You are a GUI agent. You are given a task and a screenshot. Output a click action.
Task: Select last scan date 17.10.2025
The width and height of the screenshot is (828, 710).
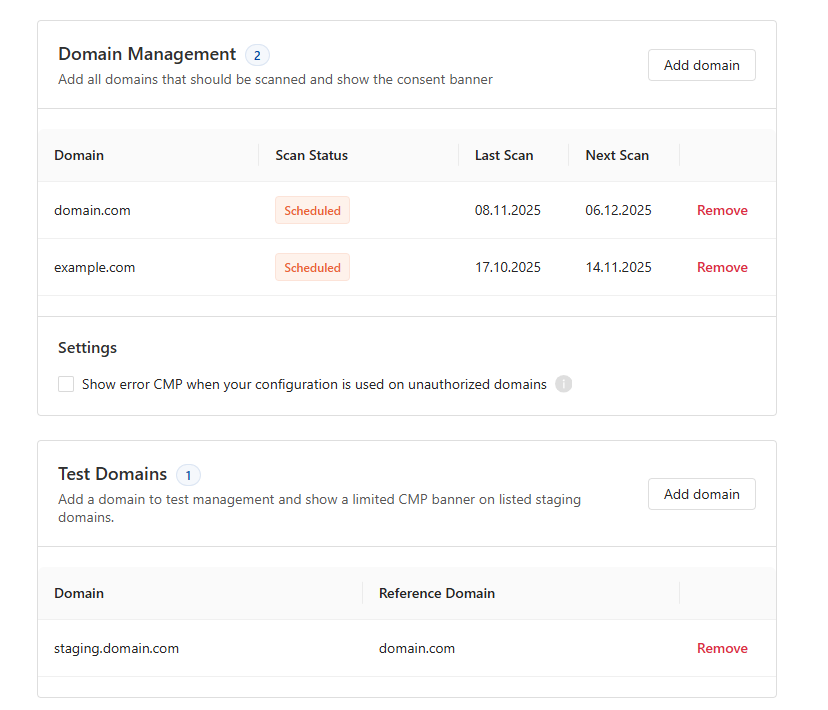pos(507,267)
